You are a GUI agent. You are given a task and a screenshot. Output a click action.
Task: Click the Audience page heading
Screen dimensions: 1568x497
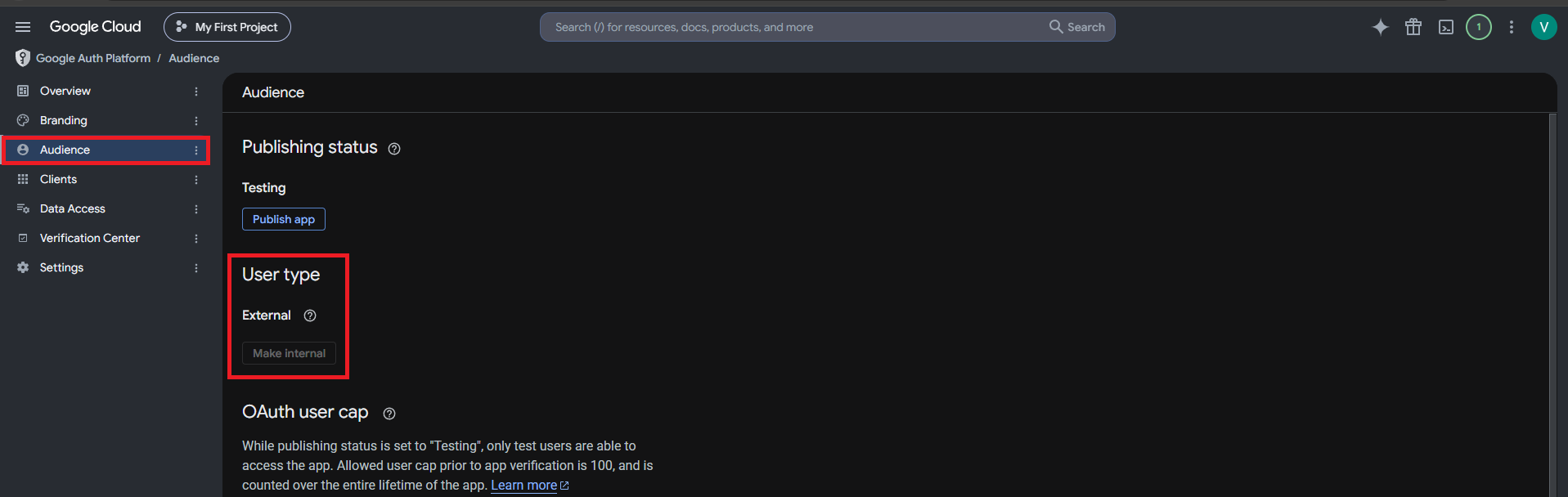coord(273,92)
